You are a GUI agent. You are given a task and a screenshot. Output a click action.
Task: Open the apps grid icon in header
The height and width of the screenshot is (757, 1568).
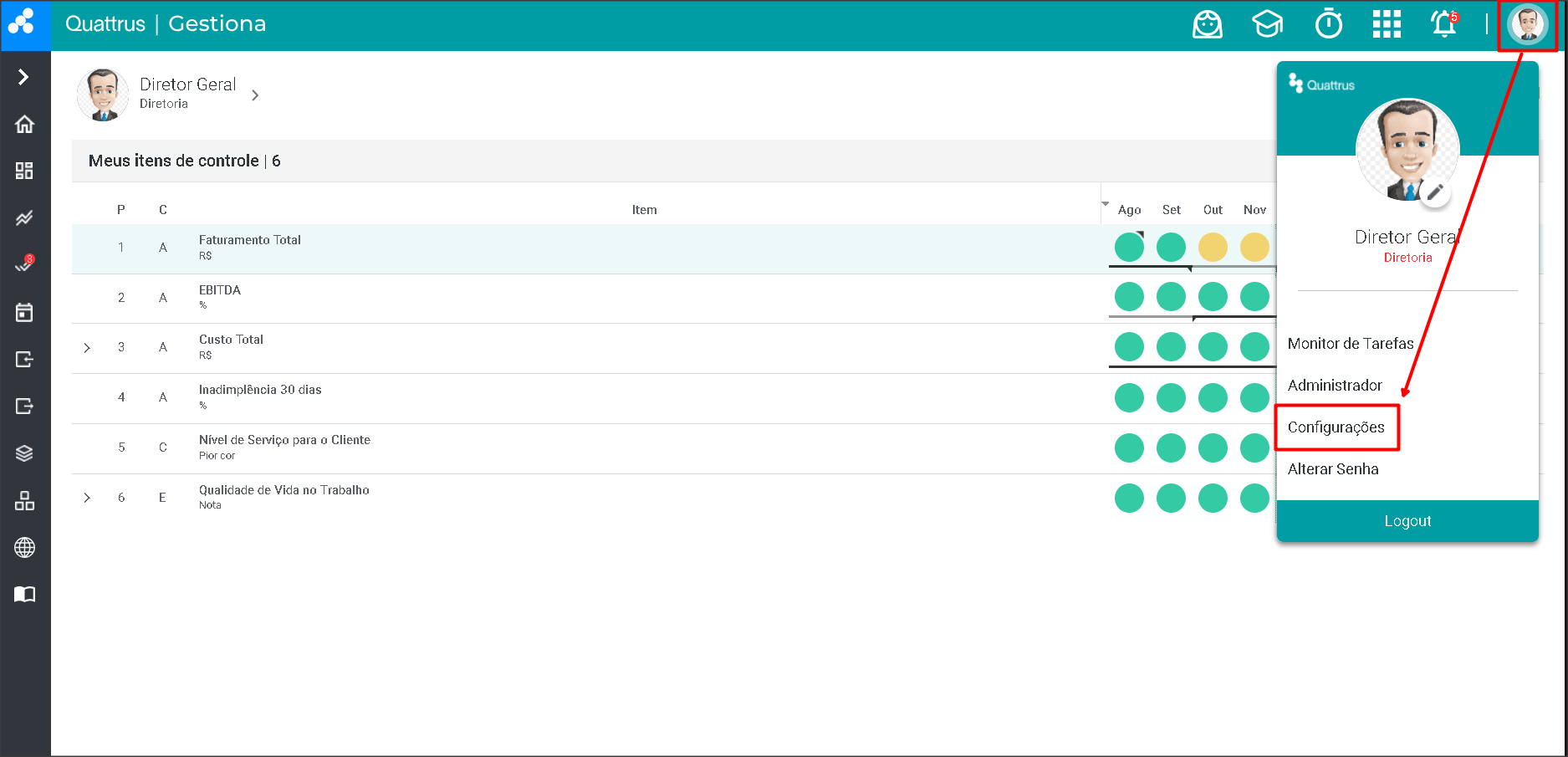coord(1386,24)
